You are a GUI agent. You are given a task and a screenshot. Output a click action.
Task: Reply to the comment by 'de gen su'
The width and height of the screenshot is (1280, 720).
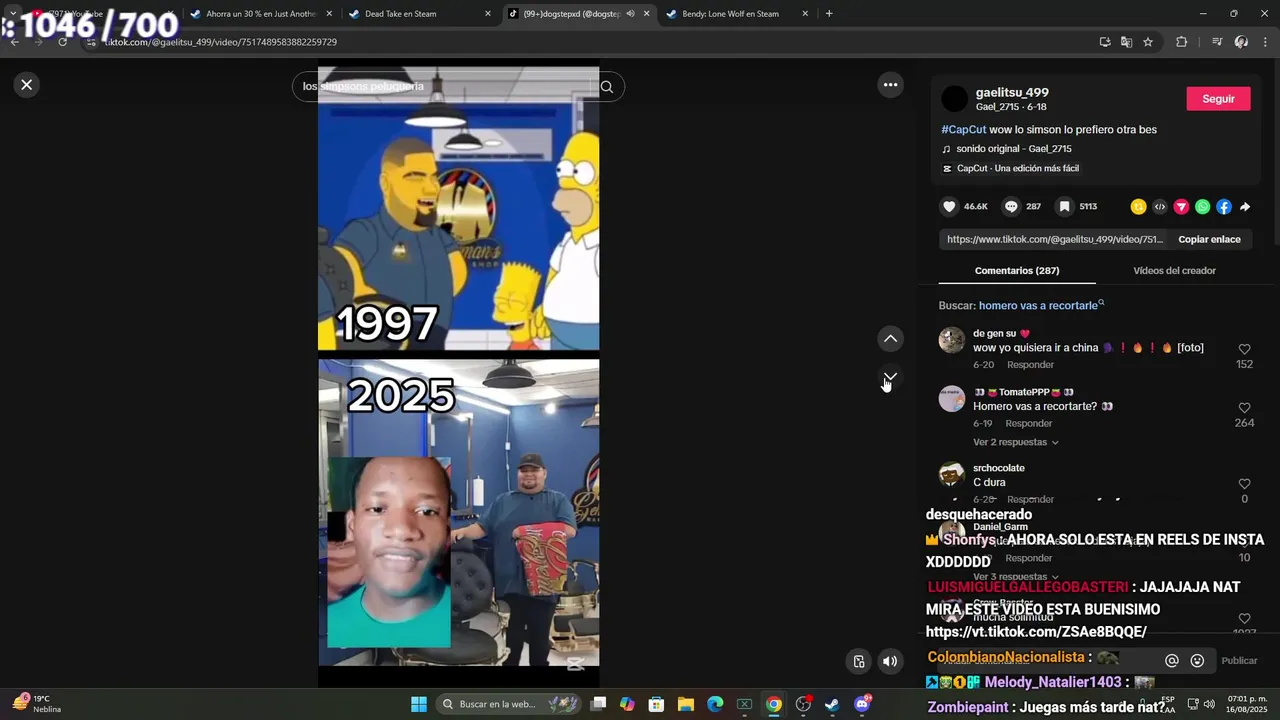pyautogui.click(x=1030, y=365)
